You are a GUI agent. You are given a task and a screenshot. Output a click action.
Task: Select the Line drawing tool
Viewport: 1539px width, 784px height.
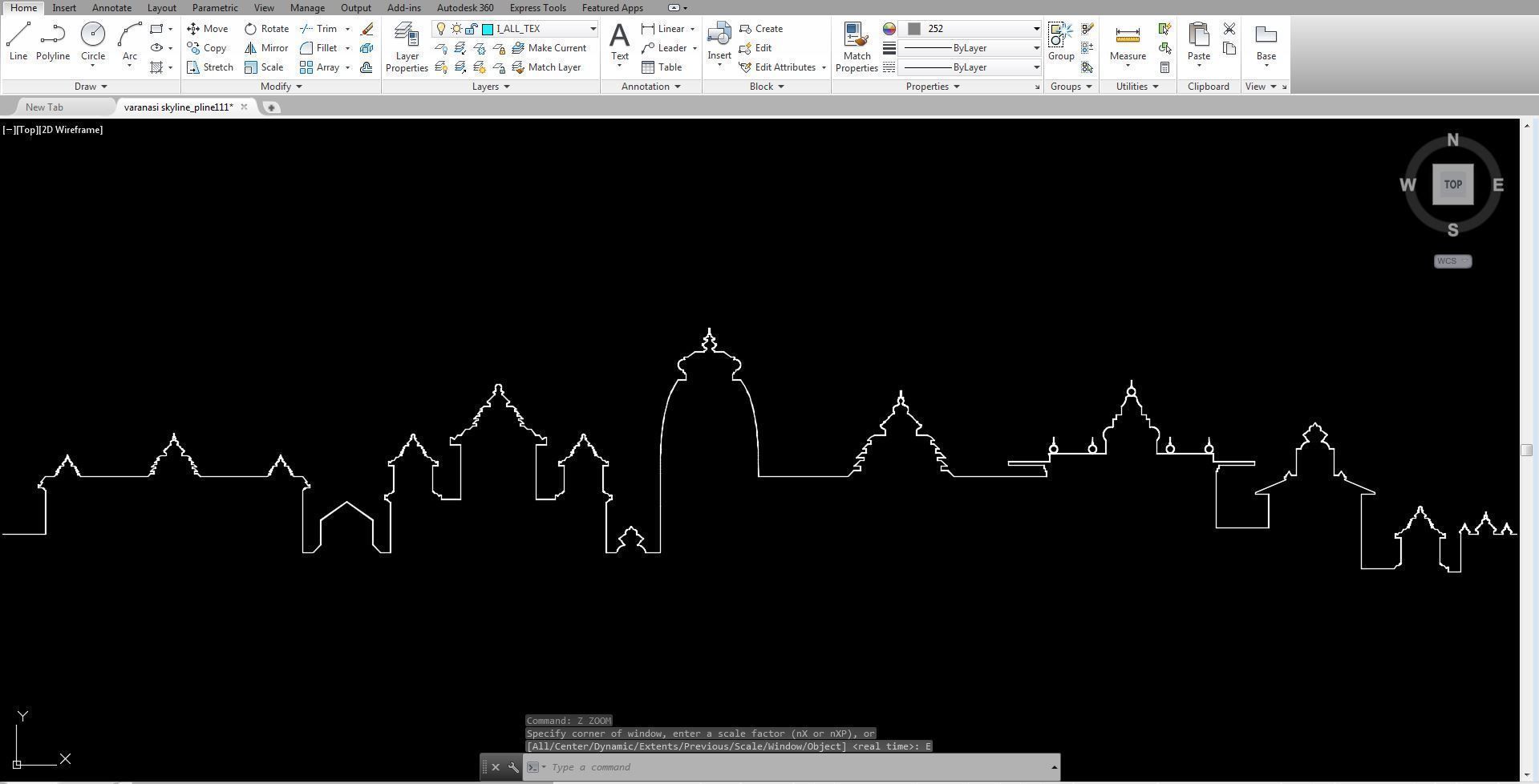coord(18,42)
